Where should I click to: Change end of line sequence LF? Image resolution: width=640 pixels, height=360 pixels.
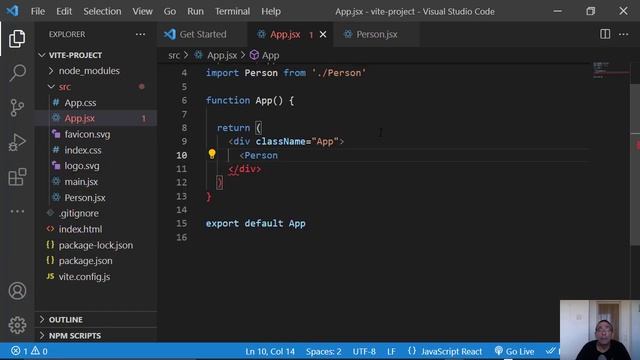pos(391,351)
